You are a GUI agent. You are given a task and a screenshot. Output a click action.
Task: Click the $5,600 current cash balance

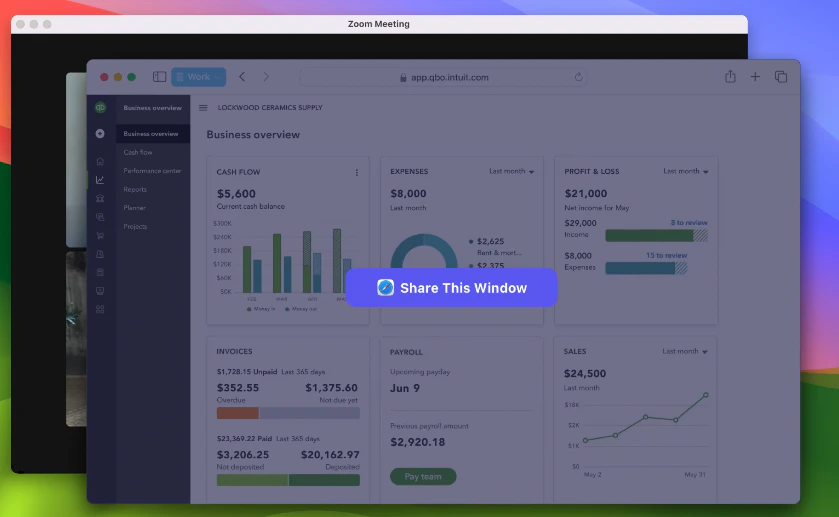[236, 194]
